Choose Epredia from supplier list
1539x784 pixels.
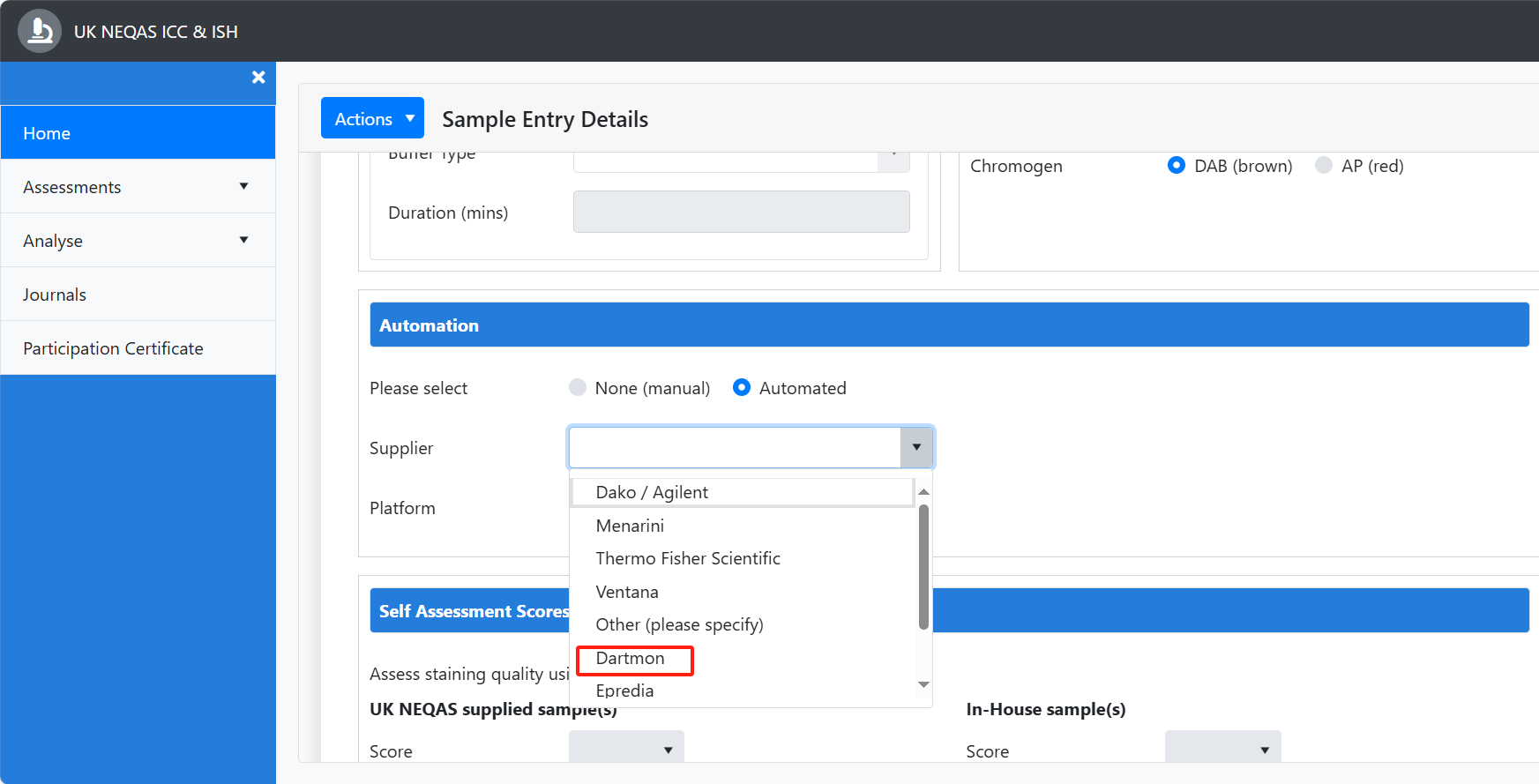743,691
